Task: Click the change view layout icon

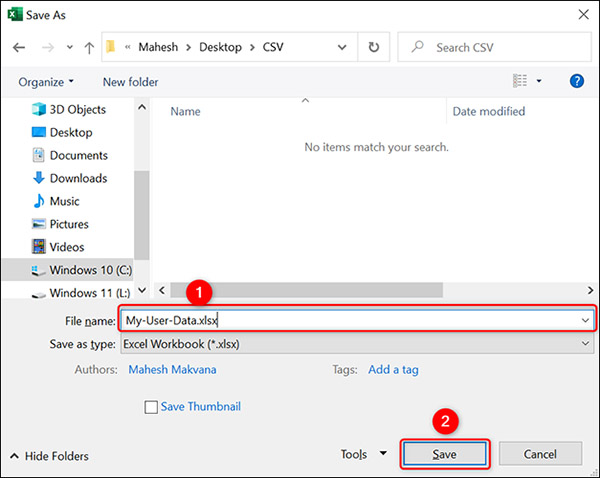Action: (519, 81)
